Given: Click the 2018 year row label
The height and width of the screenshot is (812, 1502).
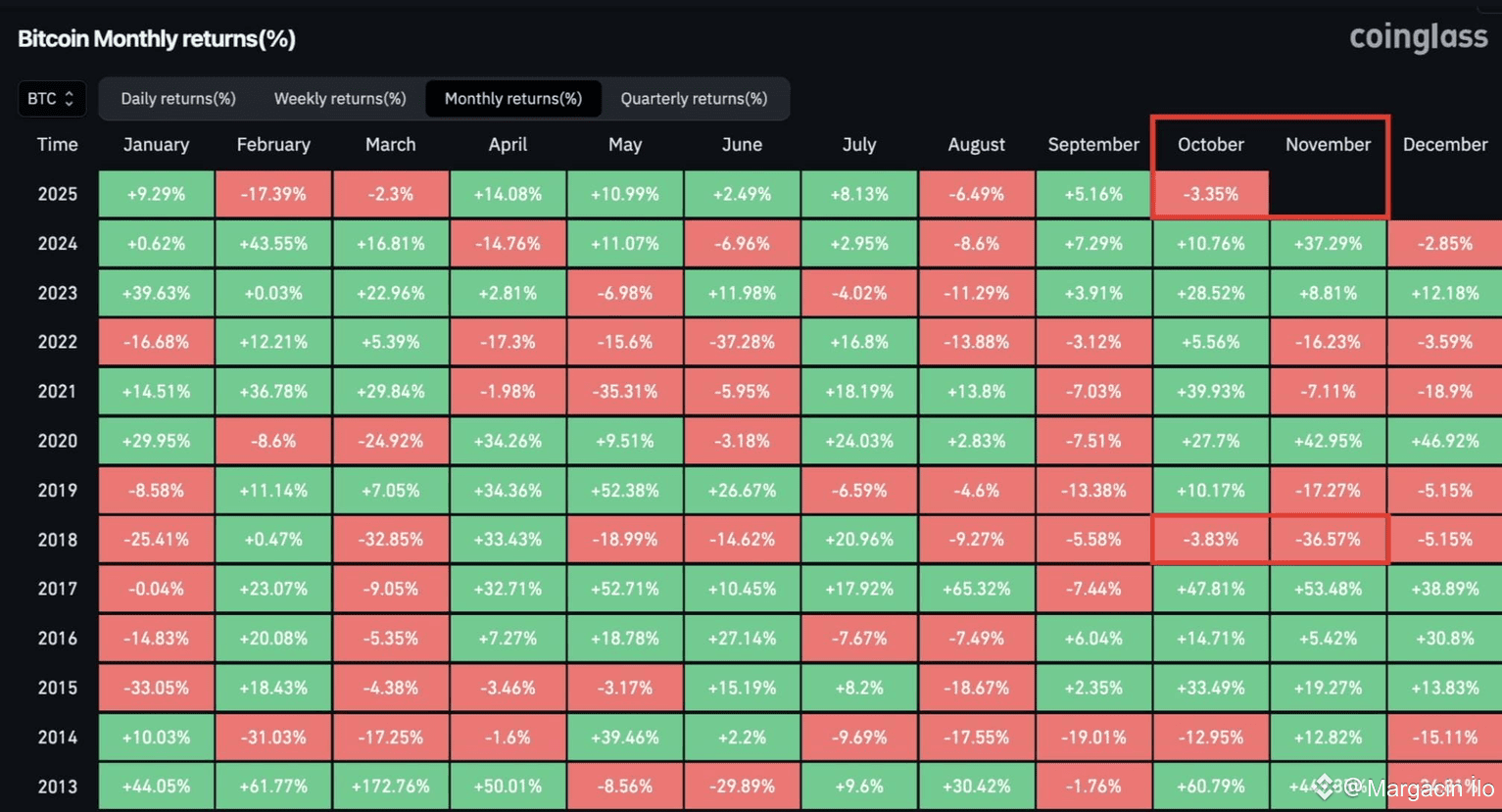Looking at the screenshot, I should pyautogui.click(x=57, y=539).
